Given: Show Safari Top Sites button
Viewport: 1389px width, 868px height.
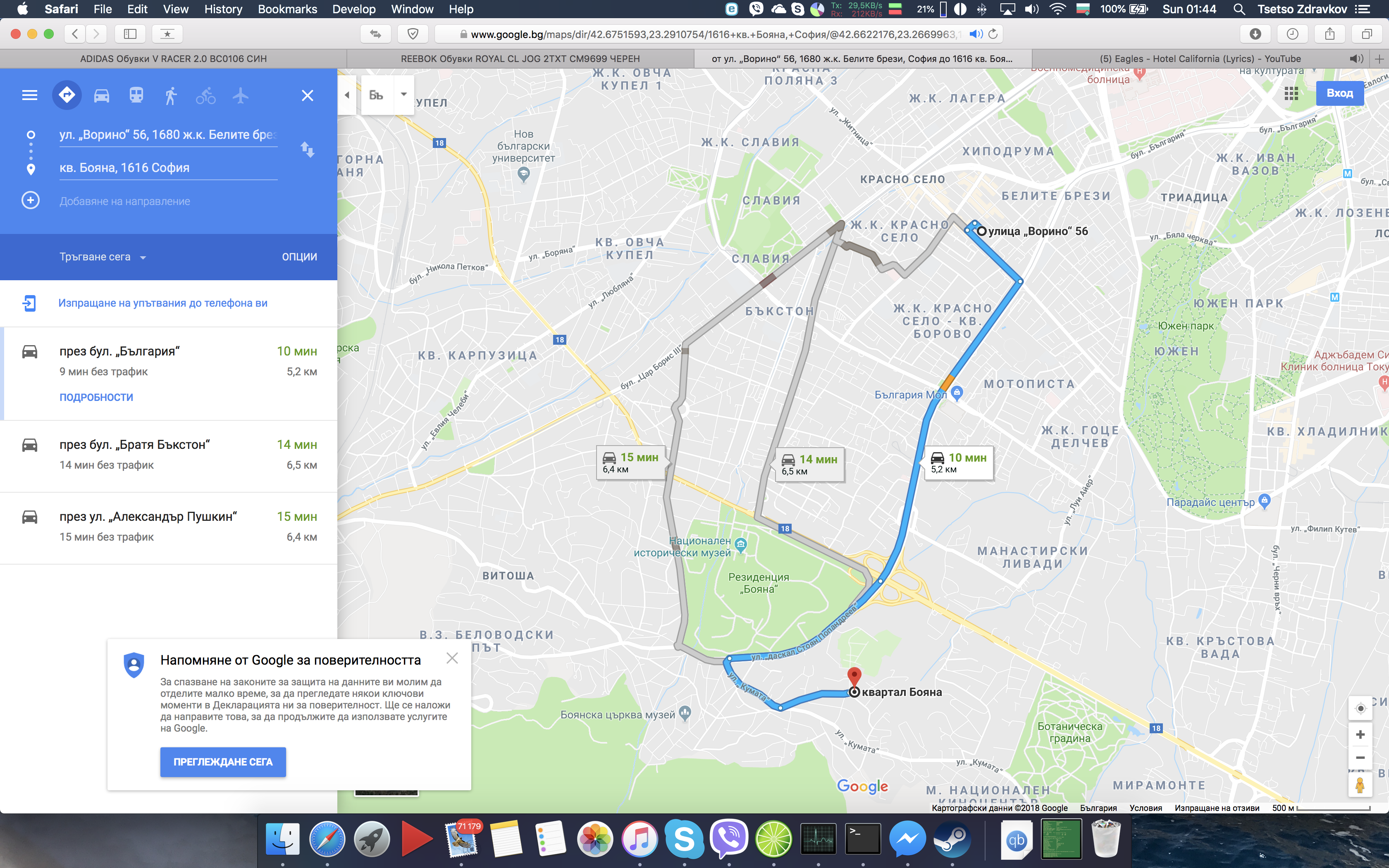Looking at the screenshot, I should (167, 34).
